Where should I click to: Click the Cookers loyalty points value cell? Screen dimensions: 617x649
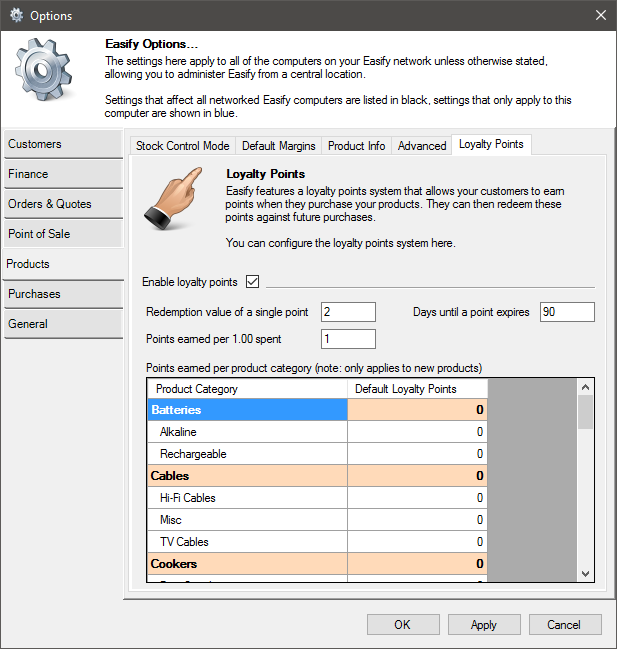tap(418, 563)
